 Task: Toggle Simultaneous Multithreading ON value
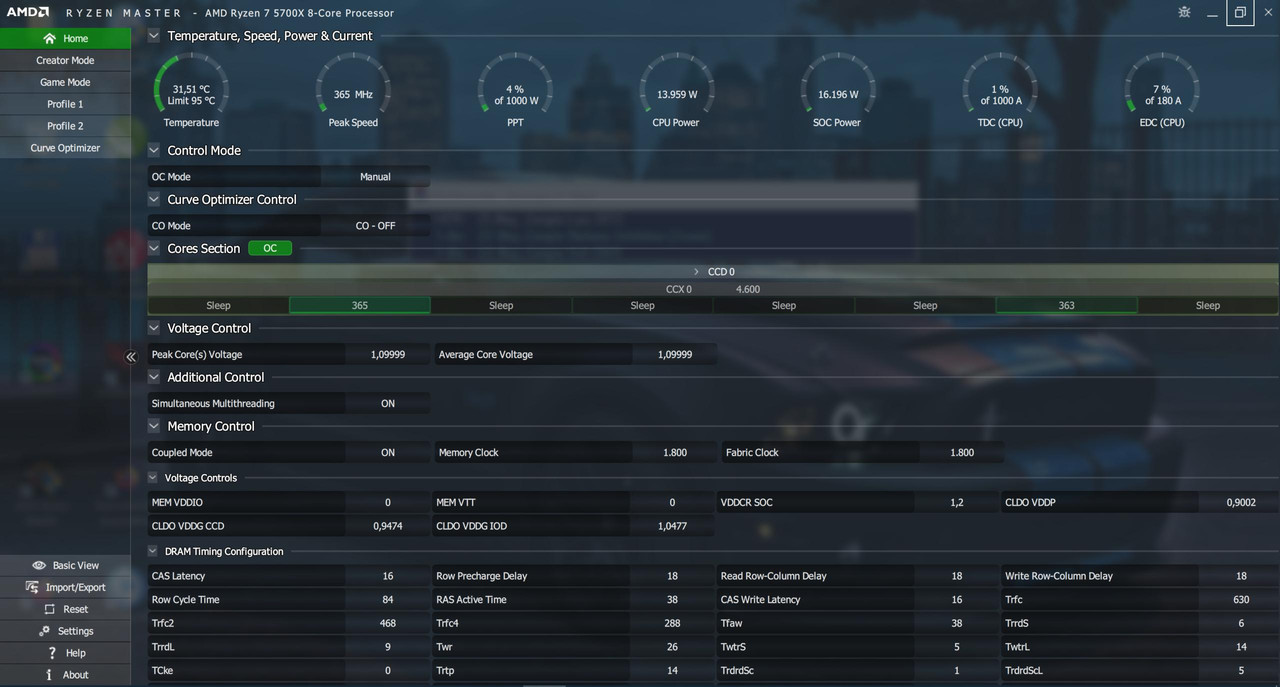click(388, 404)
